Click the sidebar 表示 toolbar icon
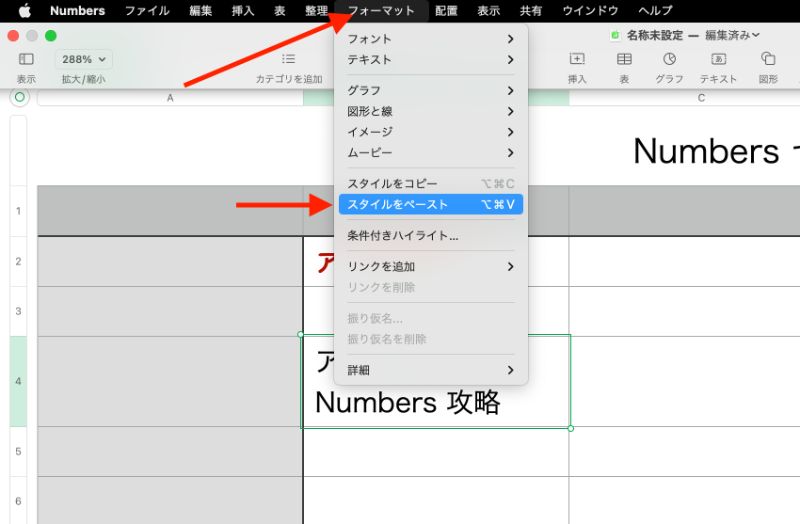This screenshot has height=524, width=800. tap(26, 59)
